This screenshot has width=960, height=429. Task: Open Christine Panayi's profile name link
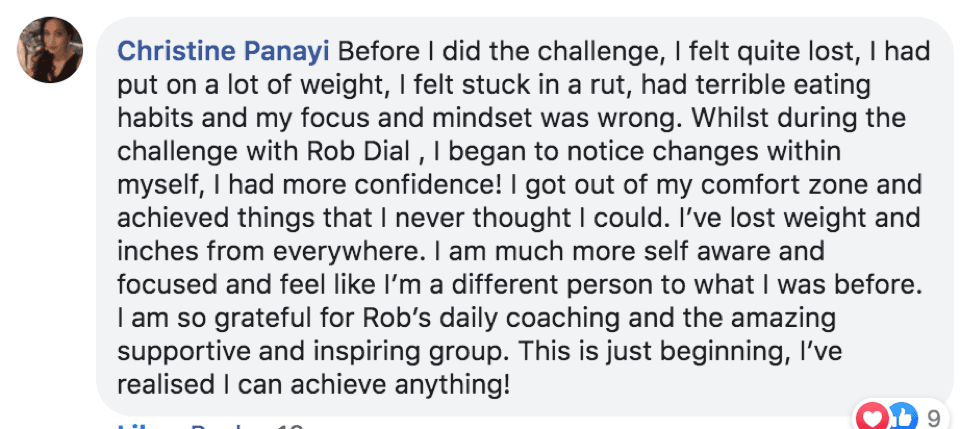(x=223, y=52)
